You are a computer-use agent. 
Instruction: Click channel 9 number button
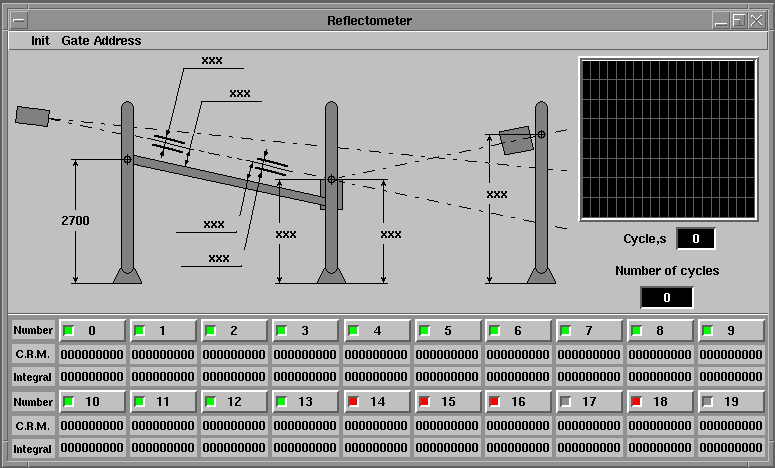(x=731, y=330)
